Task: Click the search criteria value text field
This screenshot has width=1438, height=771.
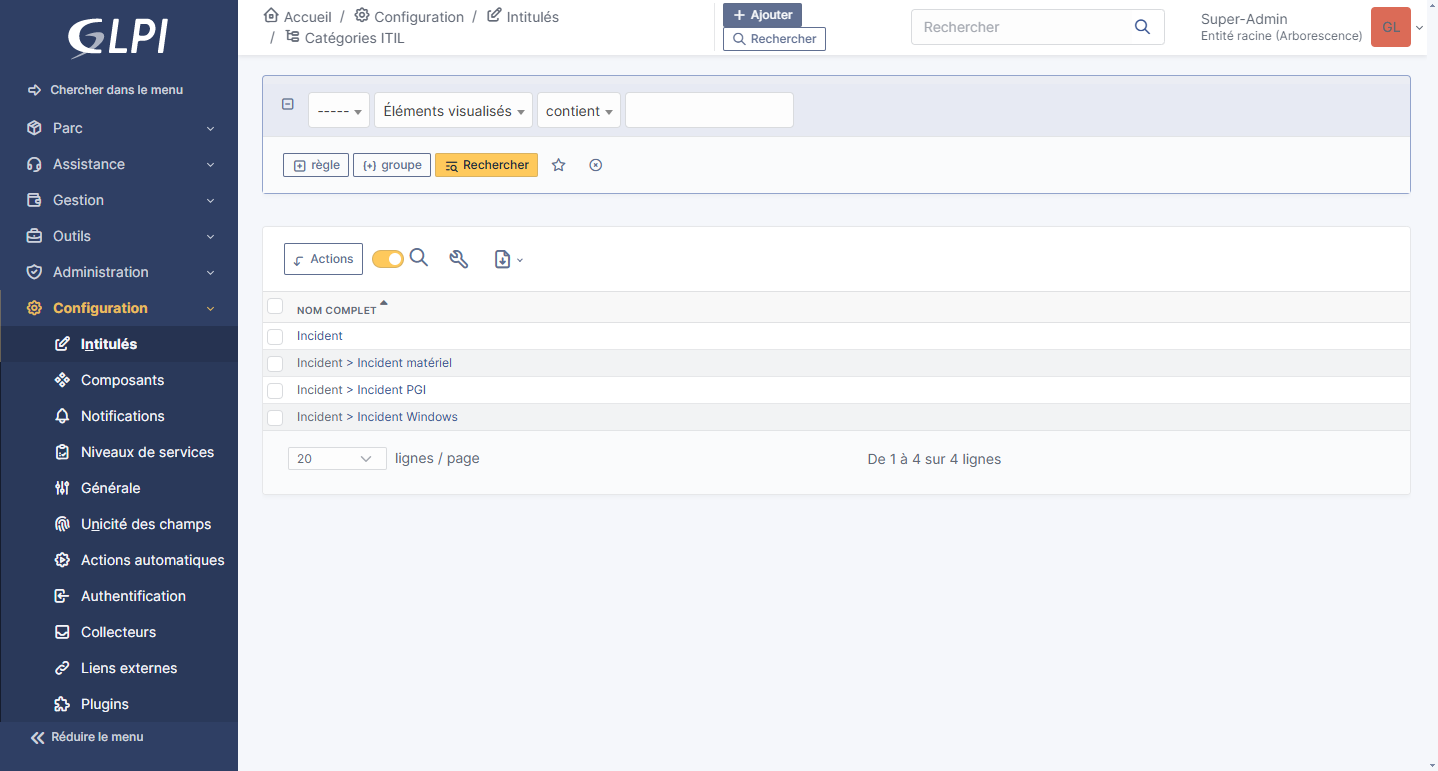Action: 709,111
